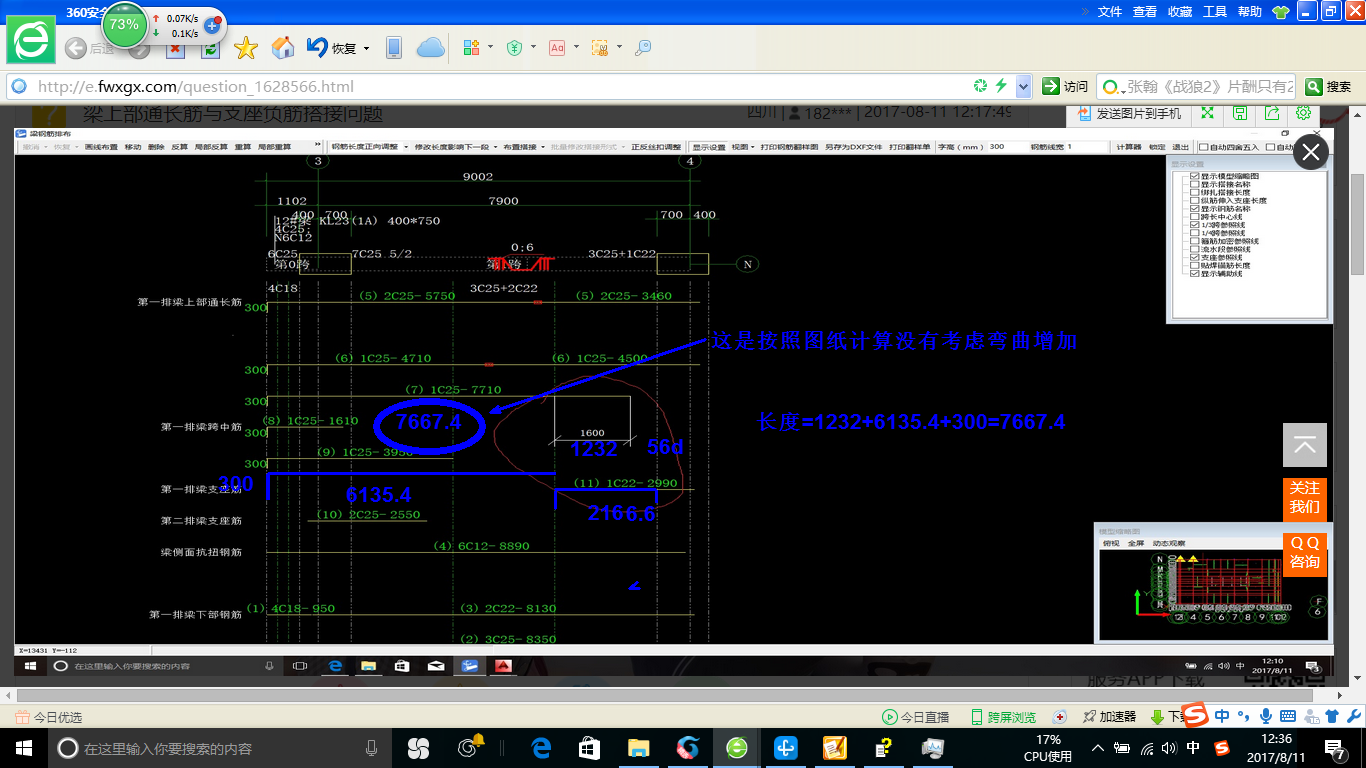Click the cloud sync icon

coord(430,47)
